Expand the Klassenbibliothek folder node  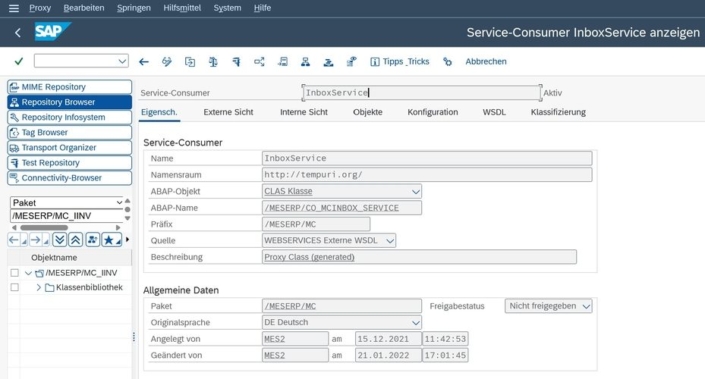[x=39, y=287]
